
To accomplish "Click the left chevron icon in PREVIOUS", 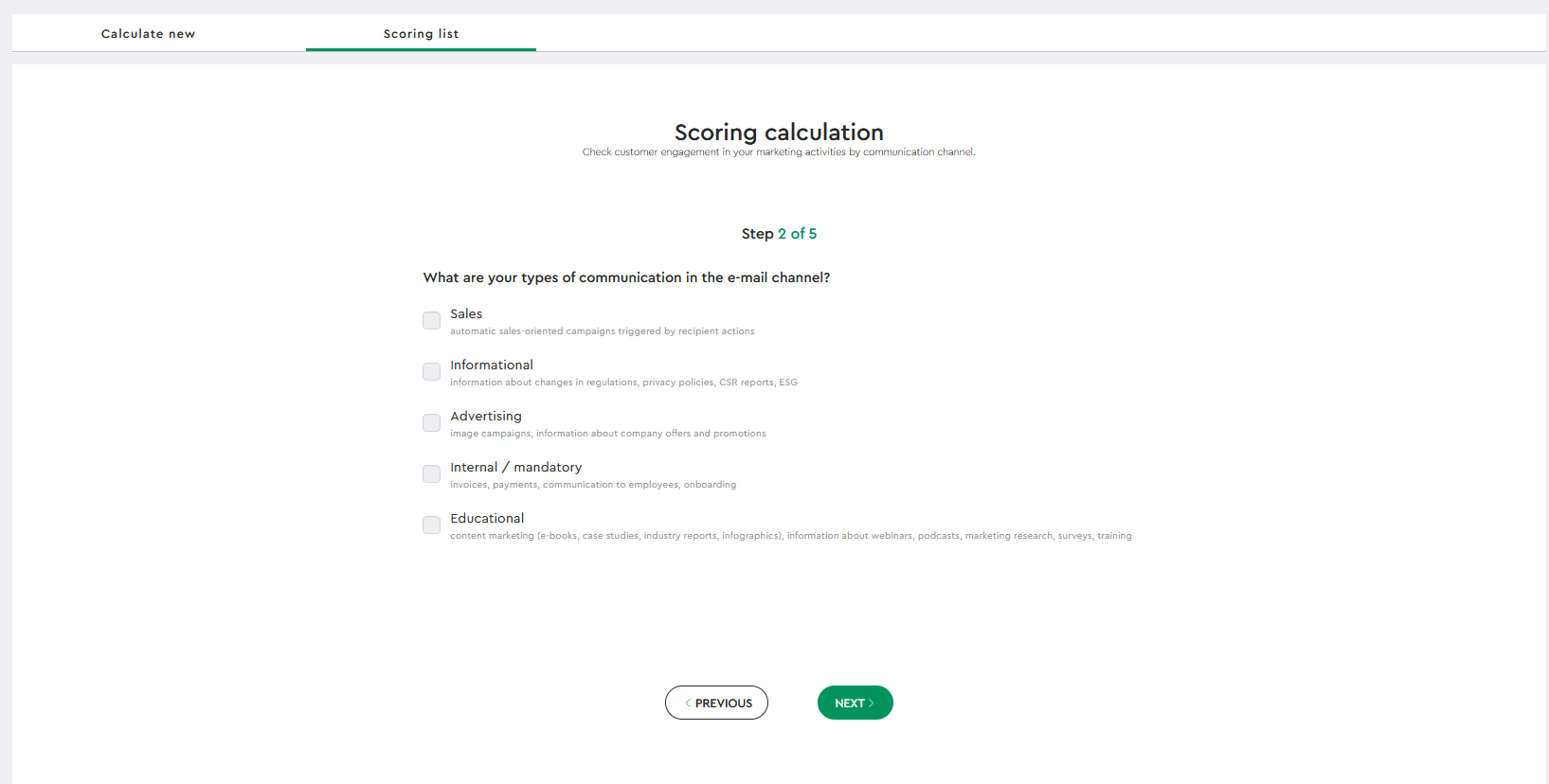I will click(688, 703).
